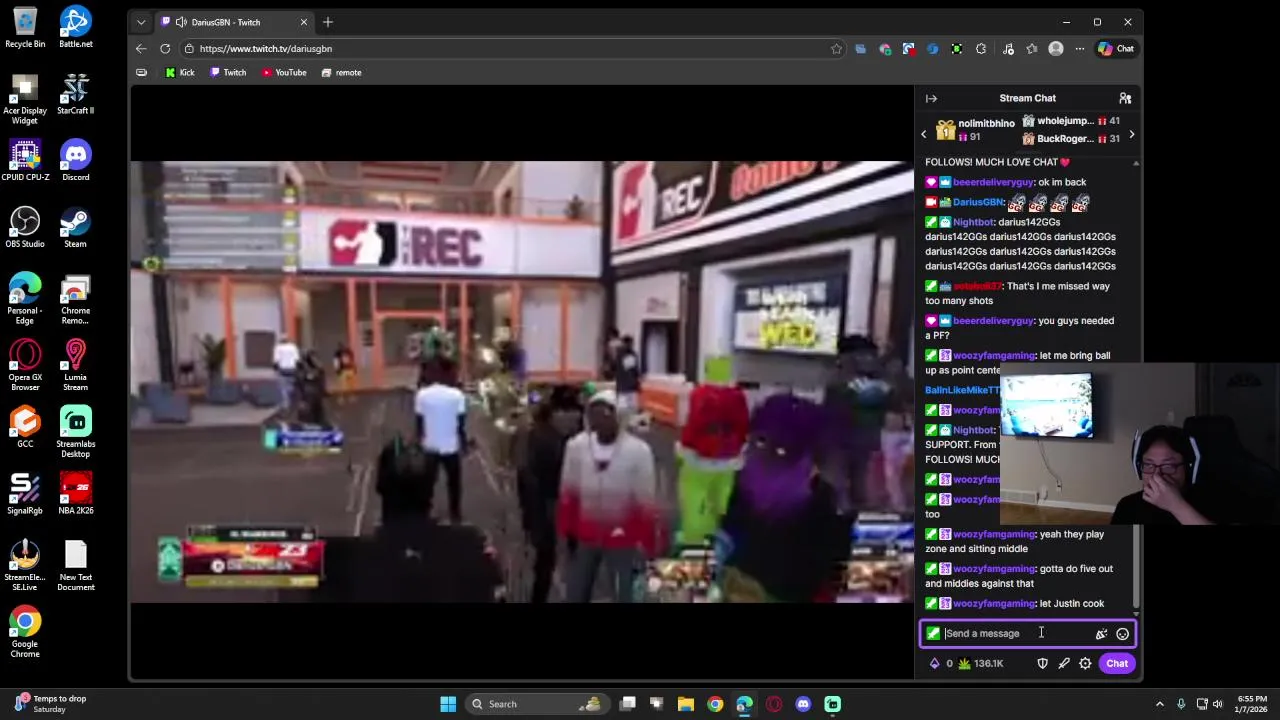The height and width of the screenshot is (720, 1280).
Task: Click the purple Chat send button
Action: [x=1117, y=663]
